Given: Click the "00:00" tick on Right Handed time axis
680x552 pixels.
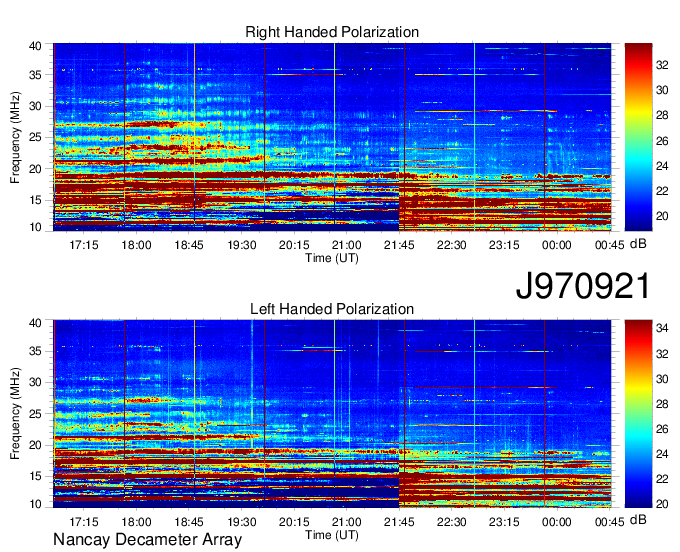Looking at the screenshot, I should pos(556,245).
